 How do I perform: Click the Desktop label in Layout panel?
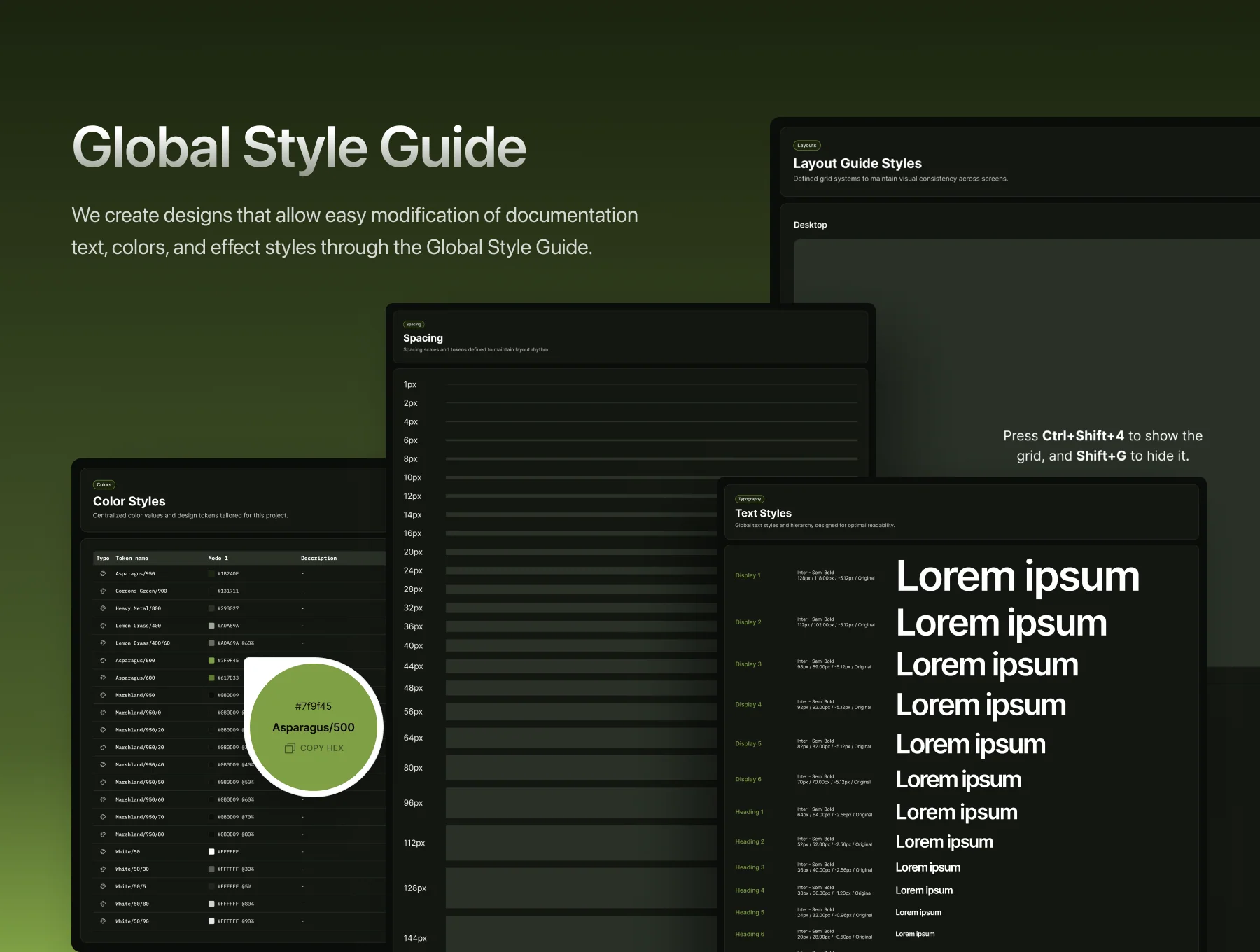pyautogui.click(x=810, y=225)
